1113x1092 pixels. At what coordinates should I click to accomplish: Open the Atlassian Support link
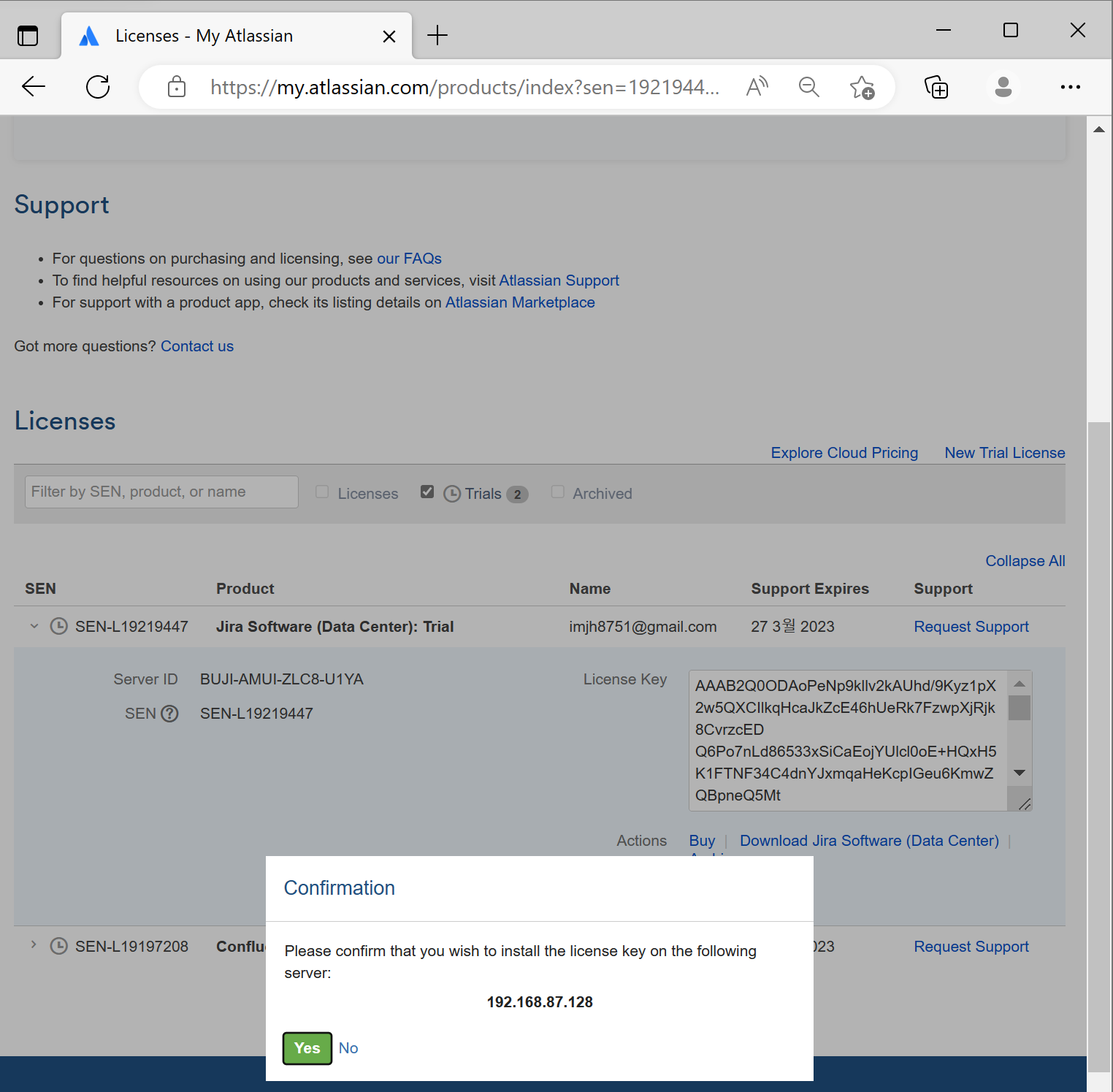[x=559, y=280]
